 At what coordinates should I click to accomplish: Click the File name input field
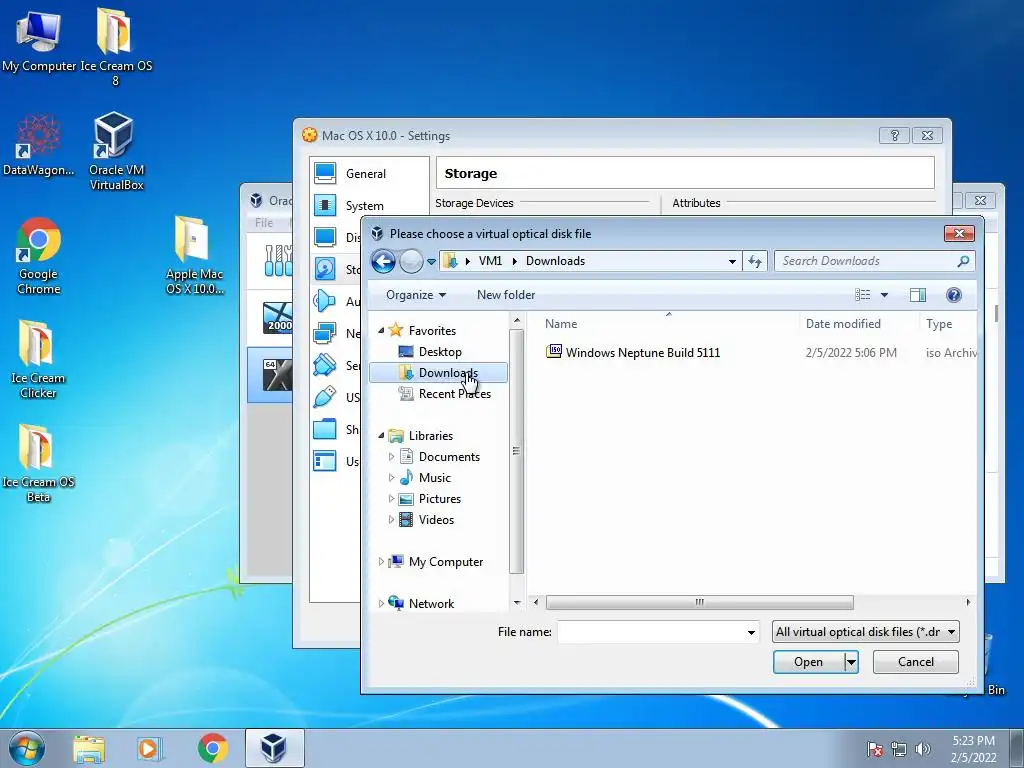pos(651,632)
